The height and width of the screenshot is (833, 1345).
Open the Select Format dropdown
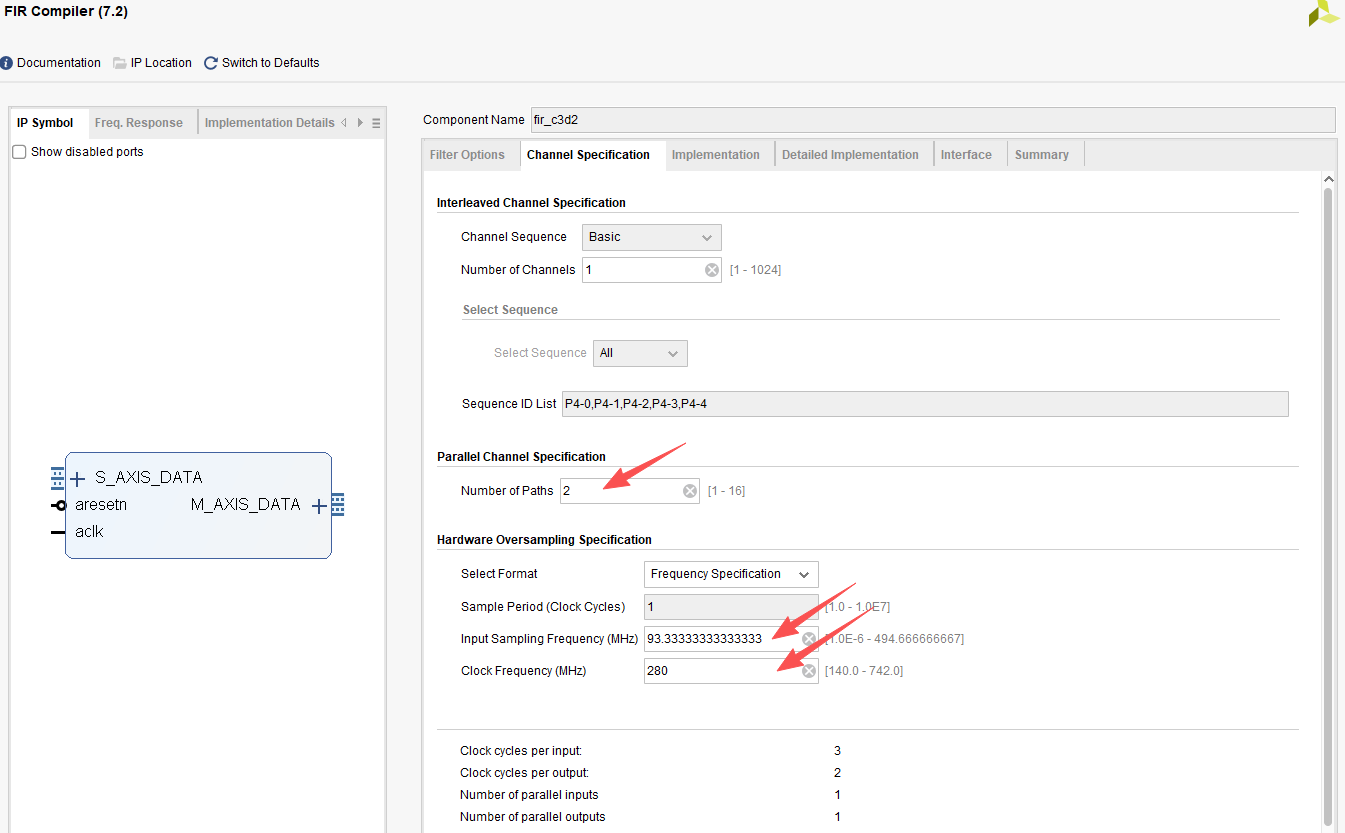tap(731, 574)
